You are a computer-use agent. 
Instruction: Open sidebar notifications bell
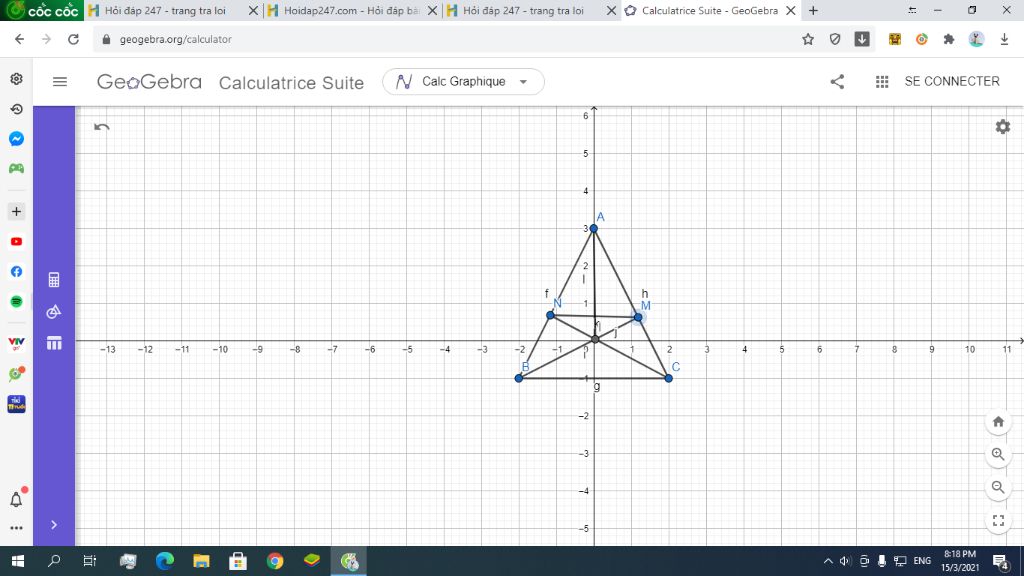pyautogui.click(x=16, y=500)
